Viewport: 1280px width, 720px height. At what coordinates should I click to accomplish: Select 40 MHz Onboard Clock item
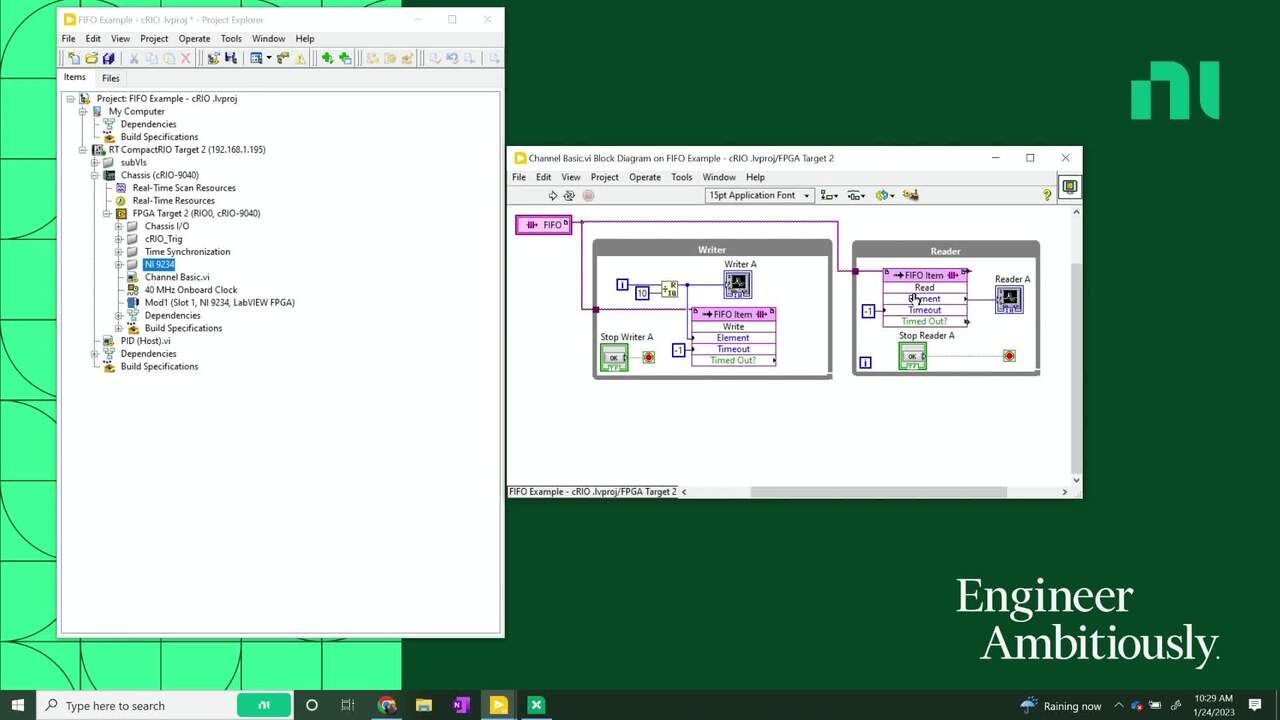pos(191,290)
